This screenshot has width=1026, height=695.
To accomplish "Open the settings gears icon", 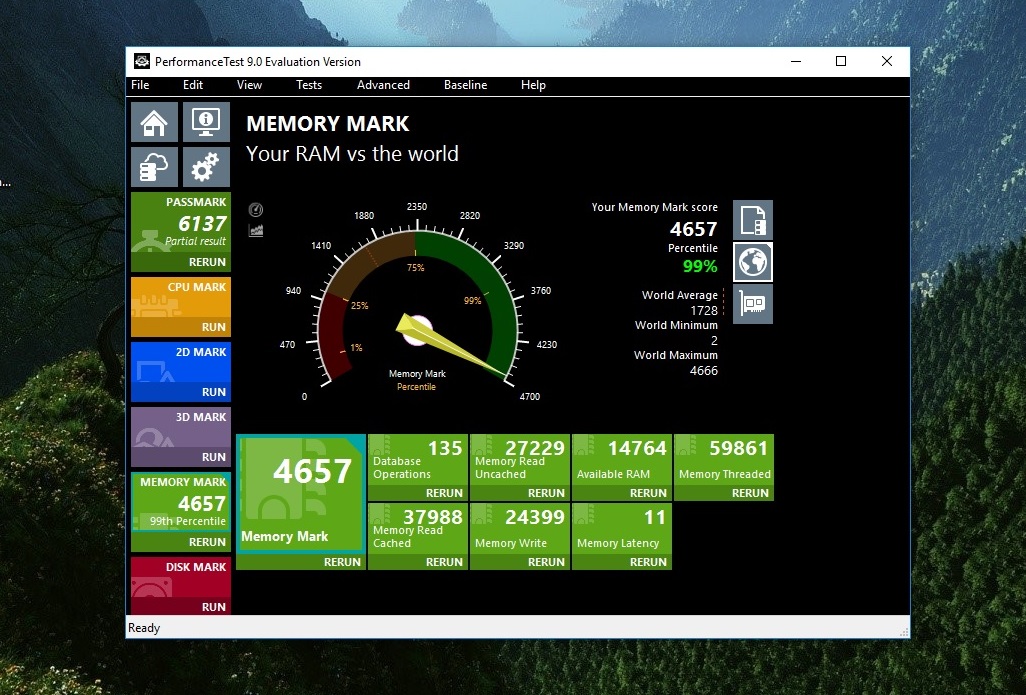I will (x=206, y=167).
